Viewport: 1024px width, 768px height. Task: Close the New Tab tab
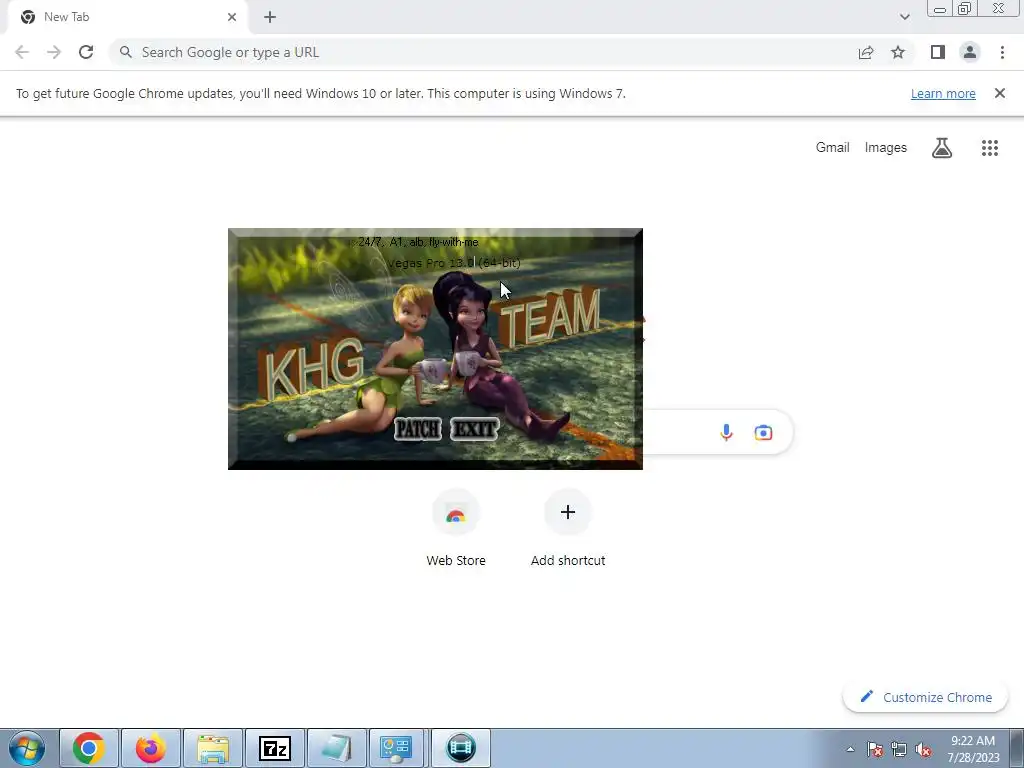pos(232,17)
